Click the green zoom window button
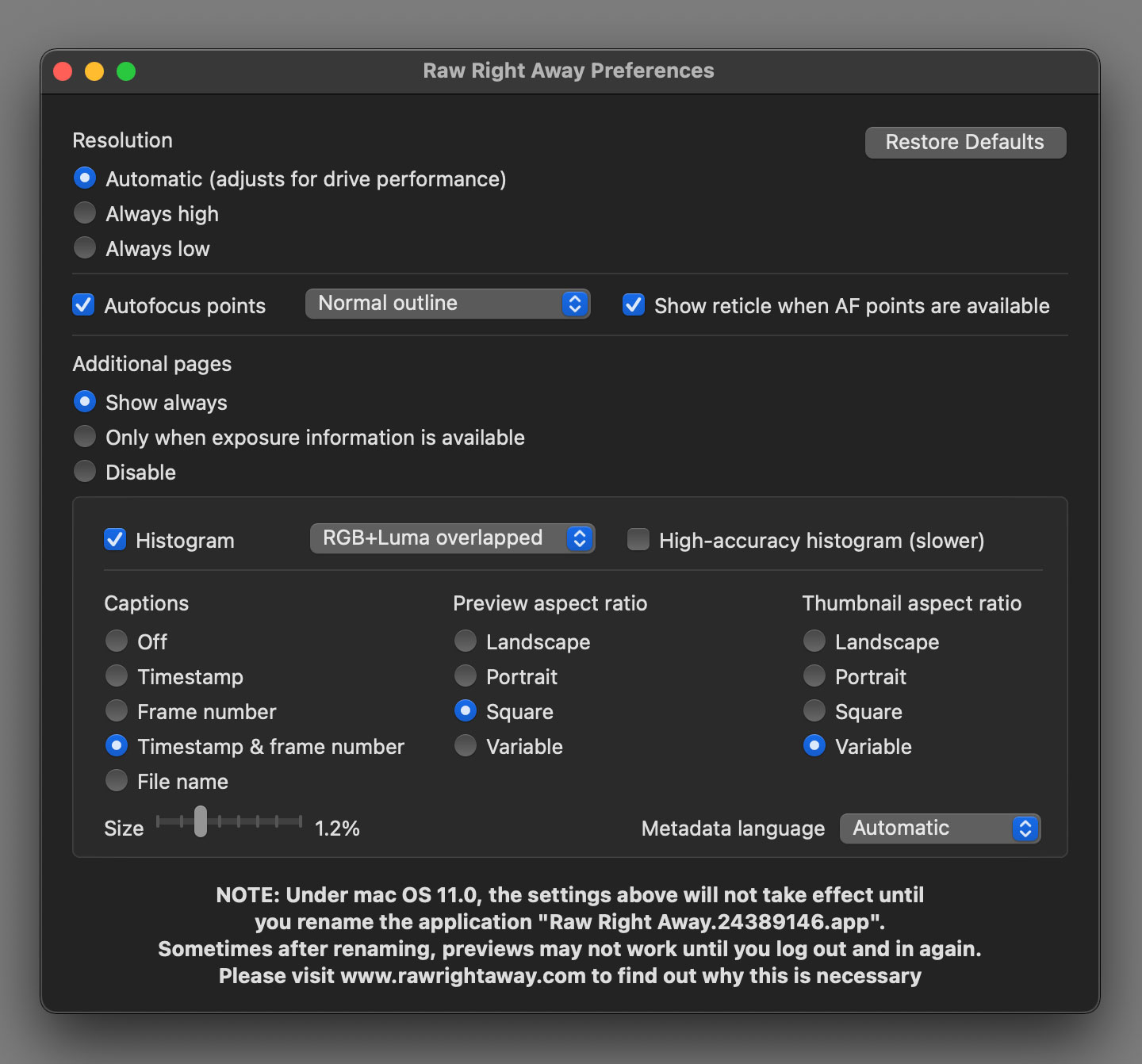The width and height of the screenshot is (1142, 1064). 126,71
